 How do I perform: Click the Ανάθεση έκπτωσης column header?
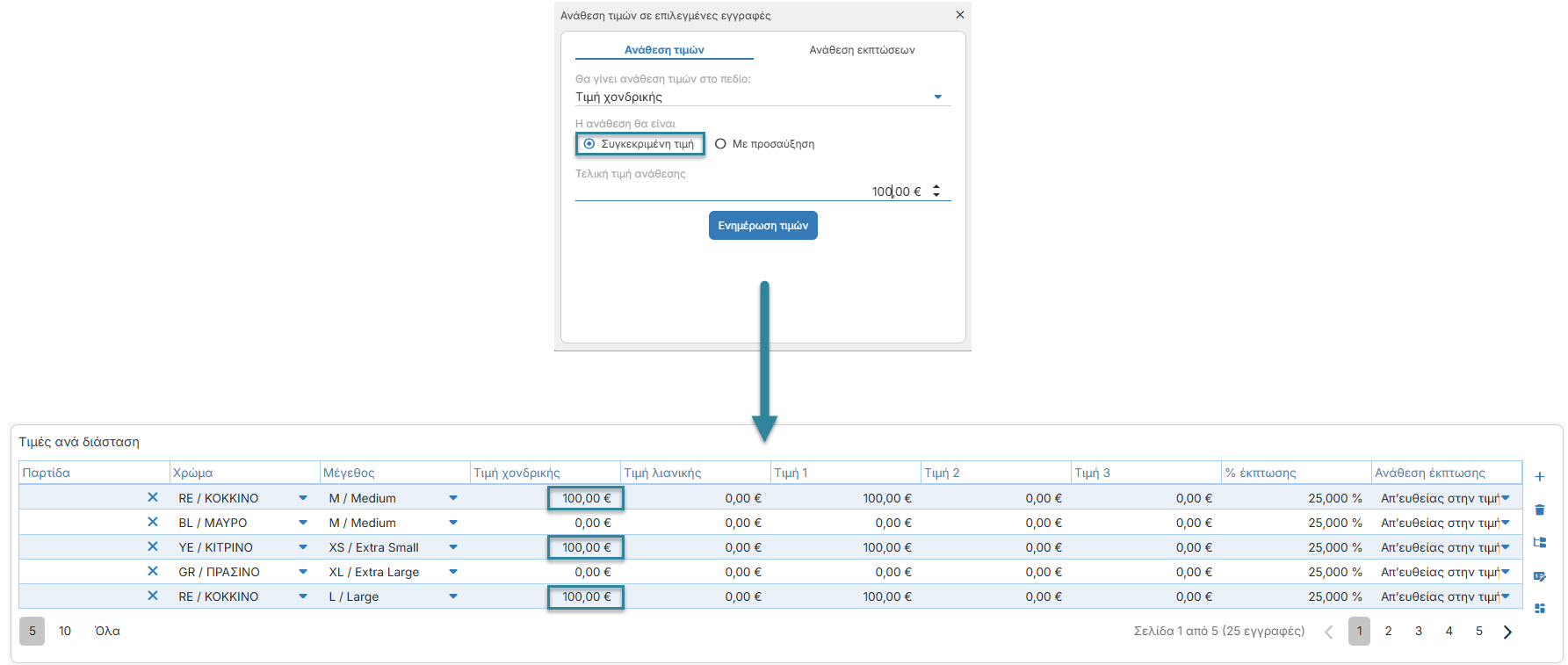point(1446,473)
